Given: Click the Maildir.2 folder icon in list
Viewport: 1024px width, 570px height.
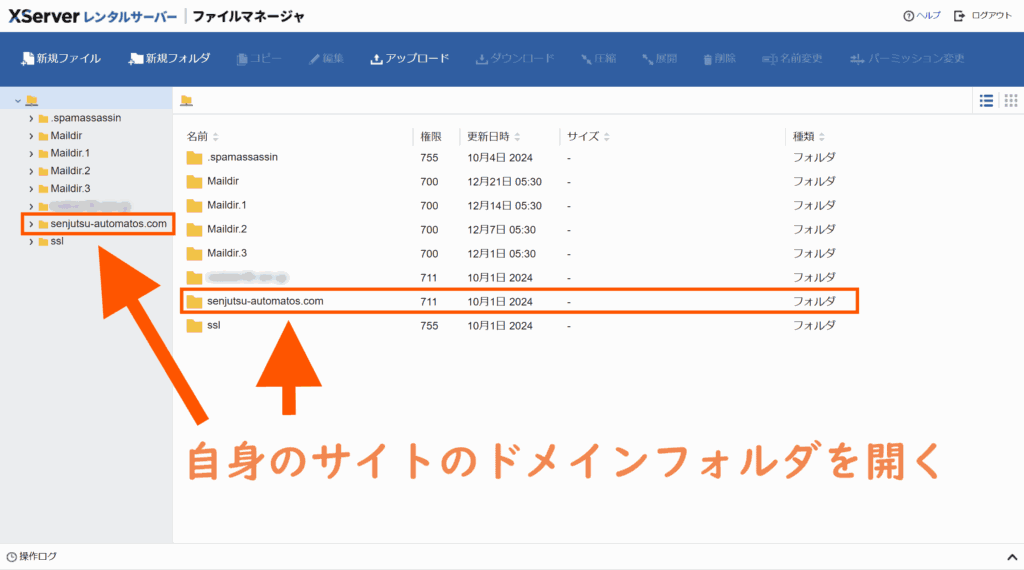Looking at the screenshot, I should 194,229.
